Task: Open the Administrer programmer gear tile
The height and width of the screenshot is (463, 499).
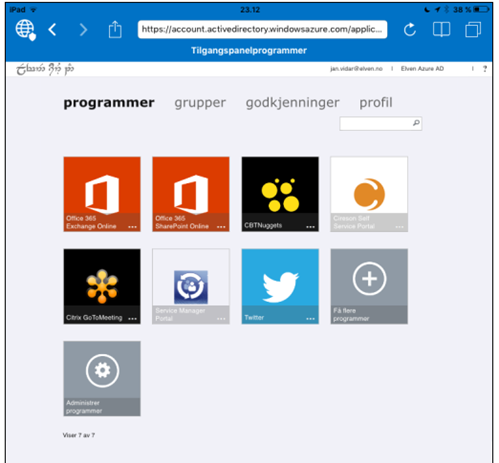Action: tap(102, 378)
